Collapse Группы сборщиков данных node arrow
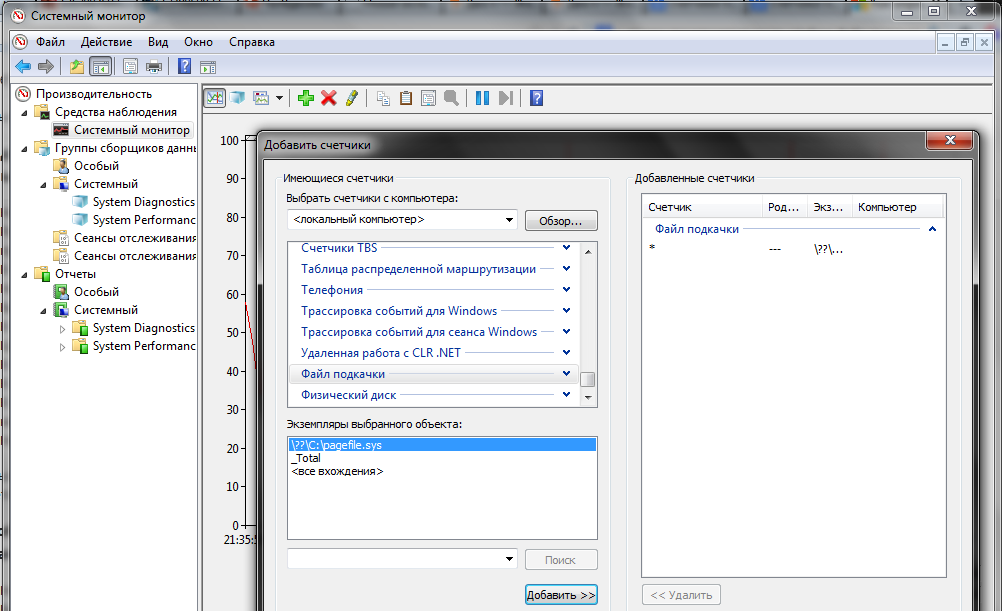This screenshot has width=1002, height=611. [25, 148]
